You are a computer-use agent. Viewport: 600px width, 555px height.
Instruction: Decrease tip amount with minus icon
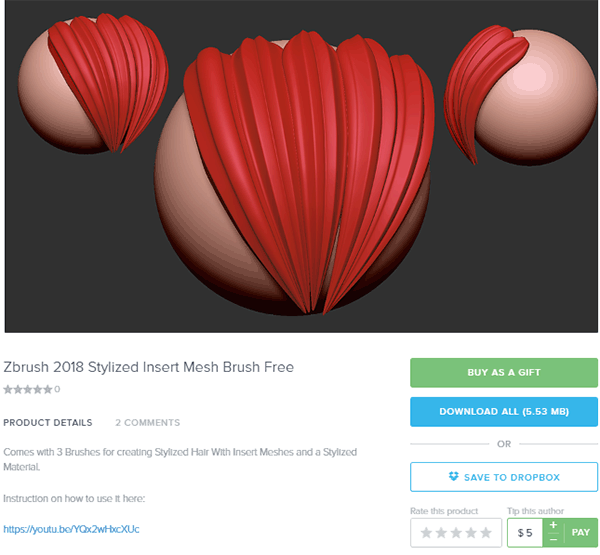point(553,540)
